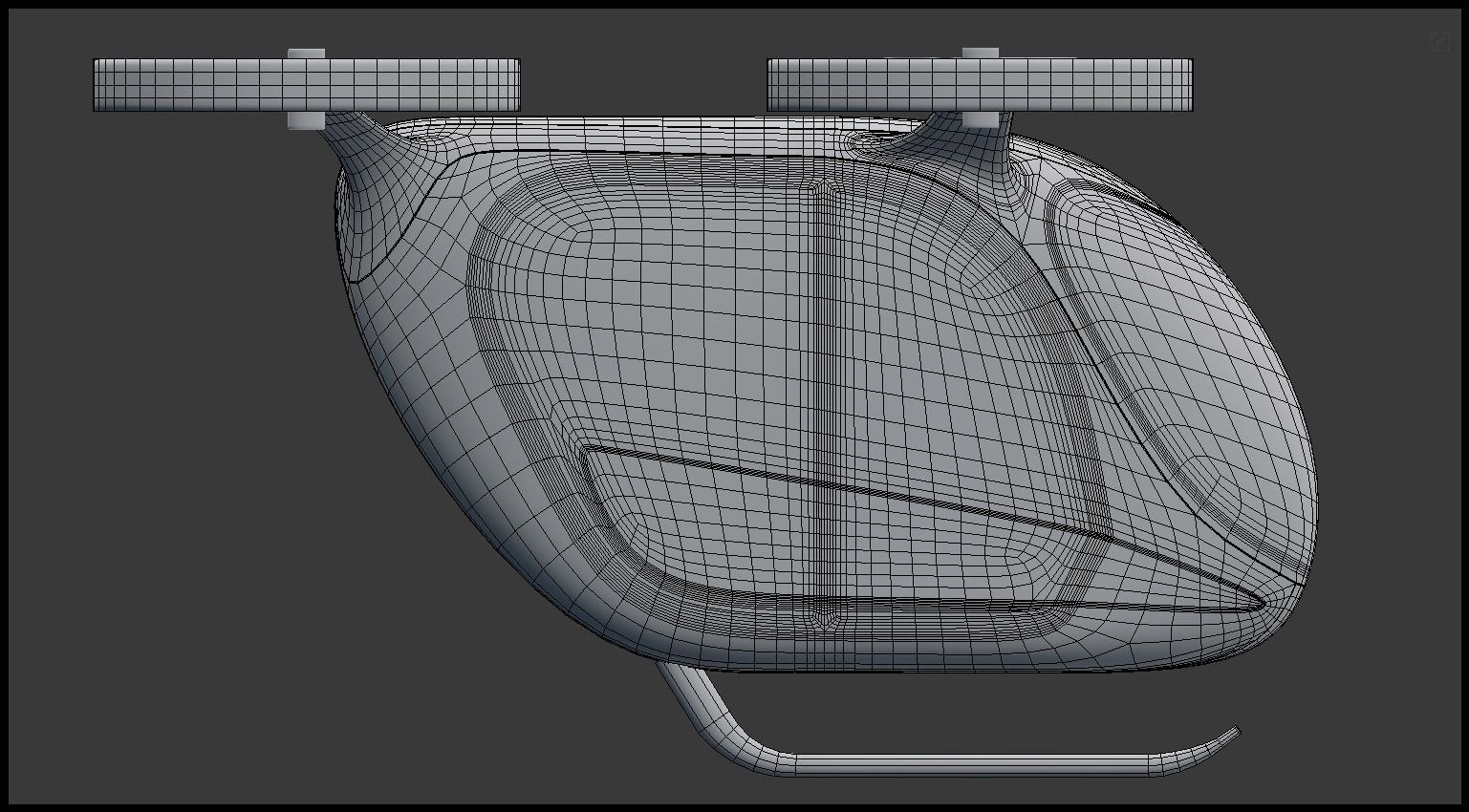This screenshot has width=1469, height=812.
Task: Click the faint expand icon in top-right corner
Action: [1439, 42]
